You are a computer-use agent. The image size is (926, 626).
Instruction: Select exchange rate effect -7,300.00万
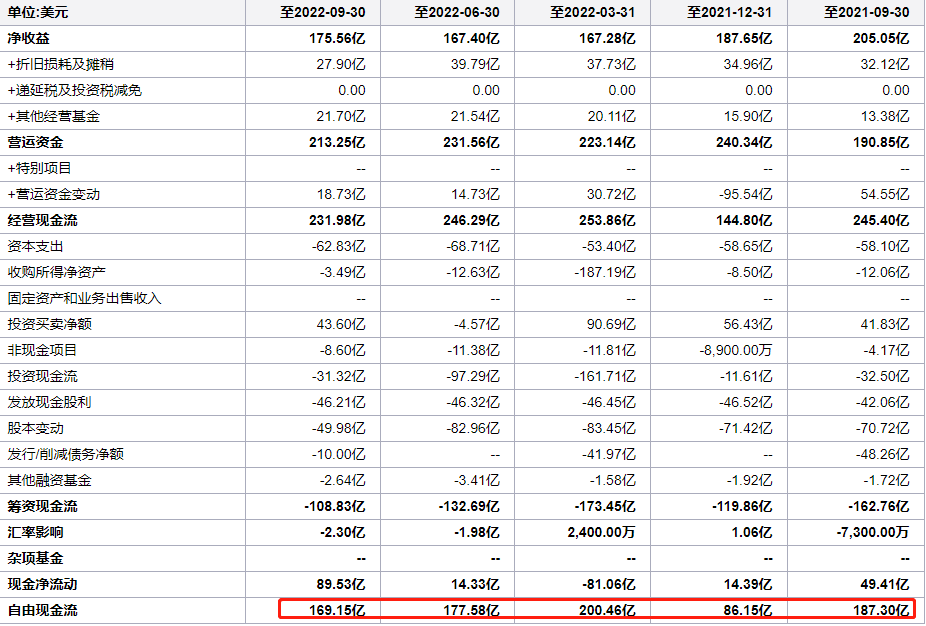(x=873, y=532)
